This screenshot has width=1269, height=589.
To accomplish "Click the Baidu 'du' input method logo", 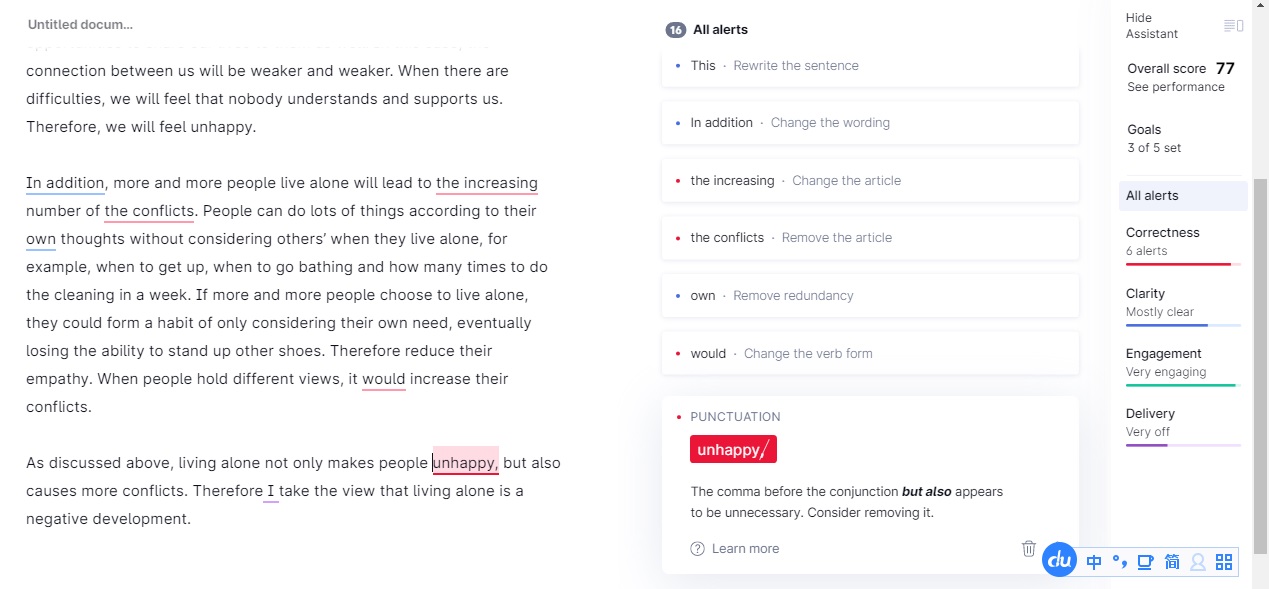I will (x=1059, y=561).
